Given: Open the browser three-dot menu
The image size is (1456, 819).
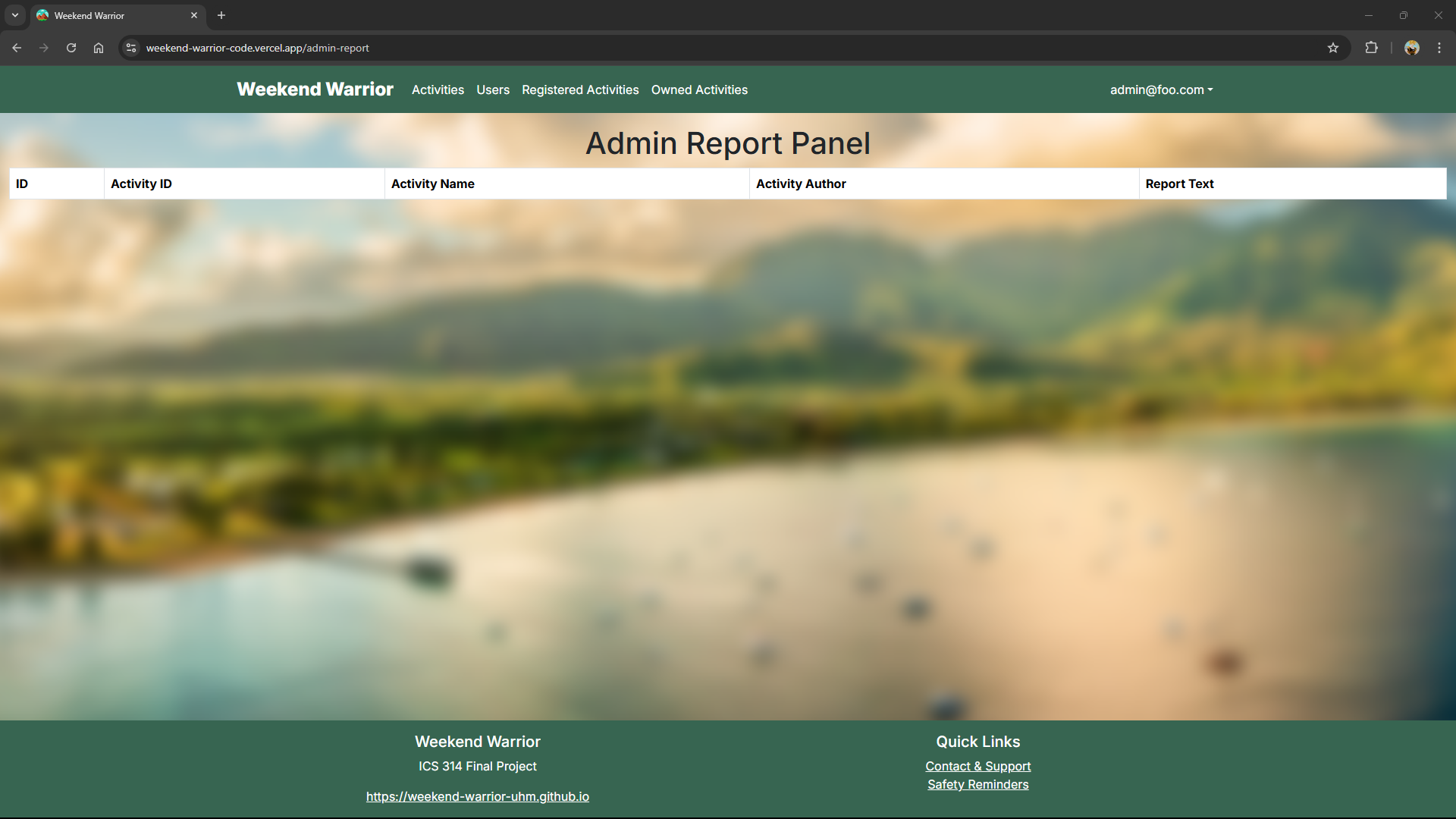Looking at the screenshot, I should (x=1439, y=47).
